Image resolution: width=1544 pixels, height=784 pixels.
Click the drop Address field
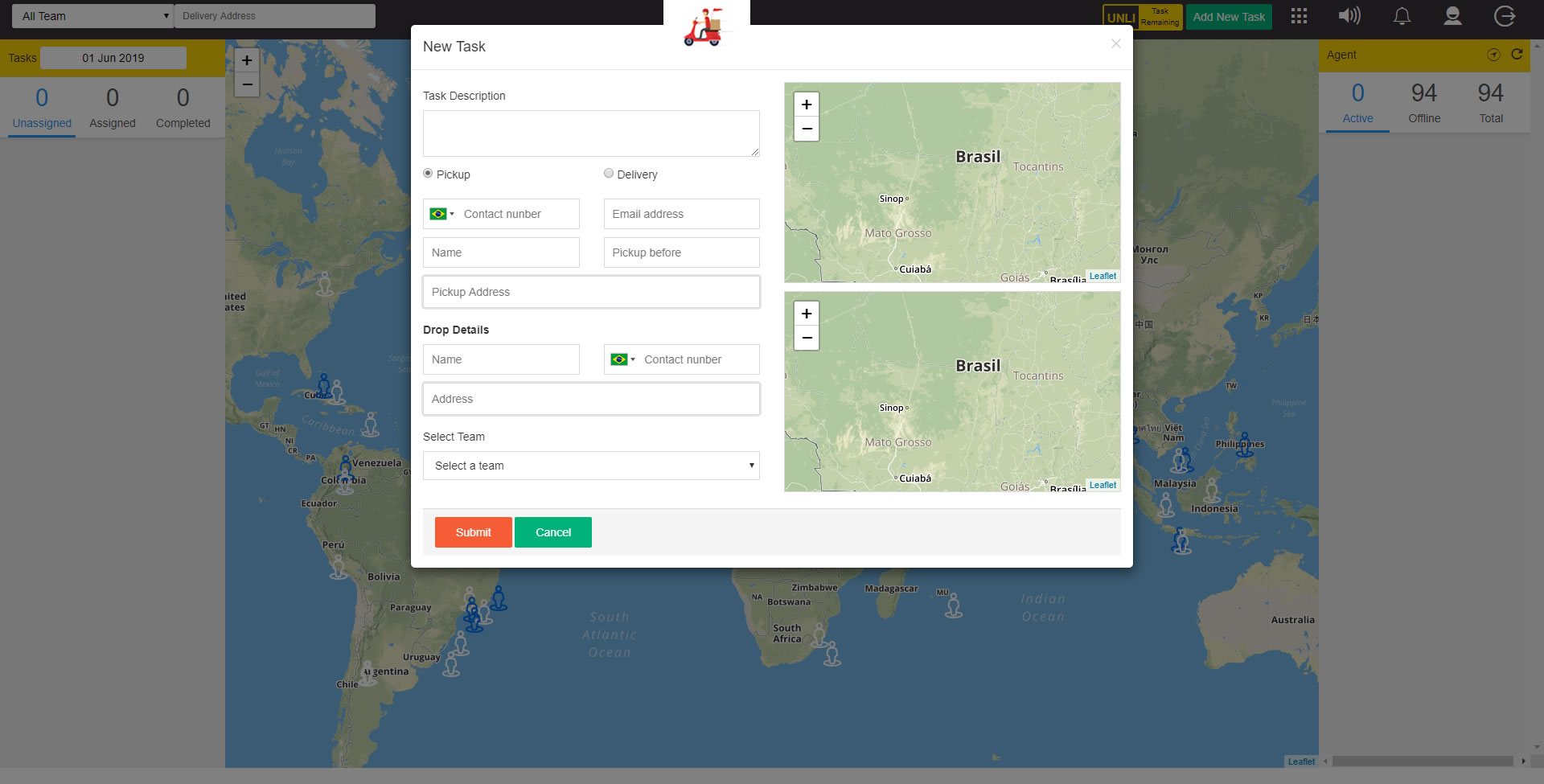[591, 399]
